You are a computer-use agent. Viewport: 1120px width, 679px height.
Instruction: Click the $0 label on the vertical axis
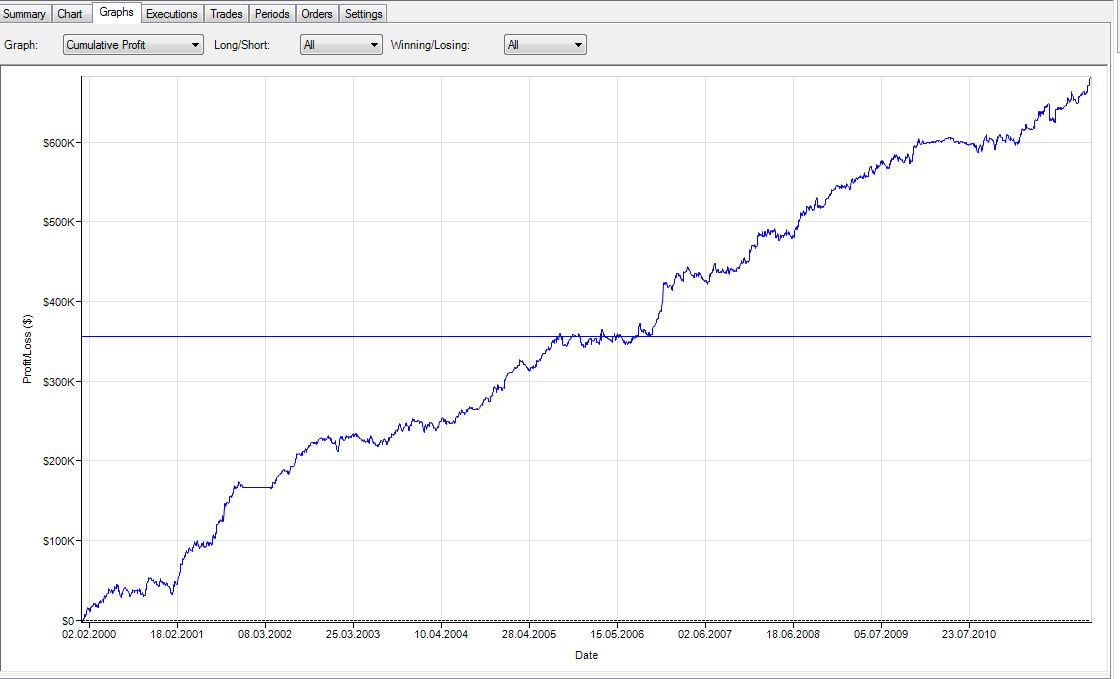[66, 620]
